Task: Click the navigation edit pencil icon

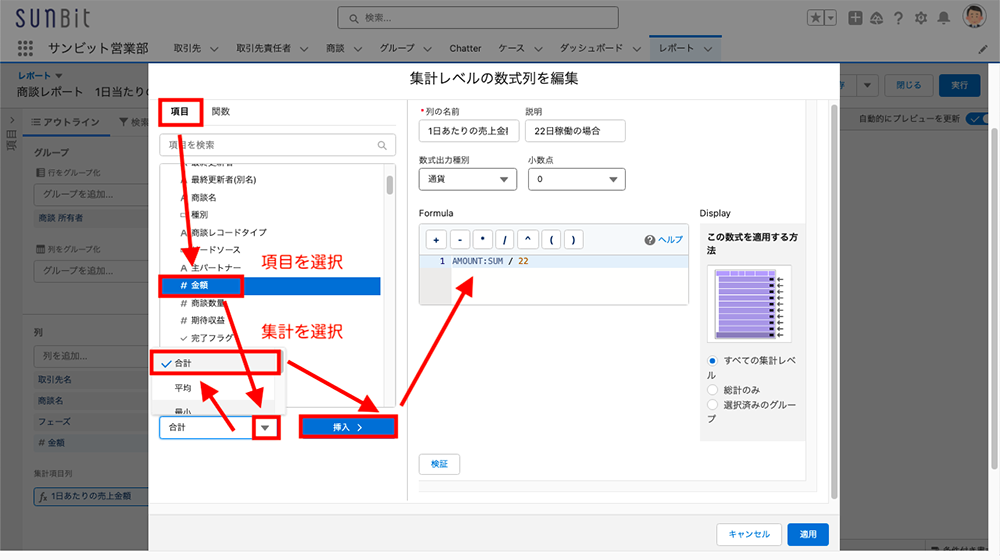Action: click(983, 49)
